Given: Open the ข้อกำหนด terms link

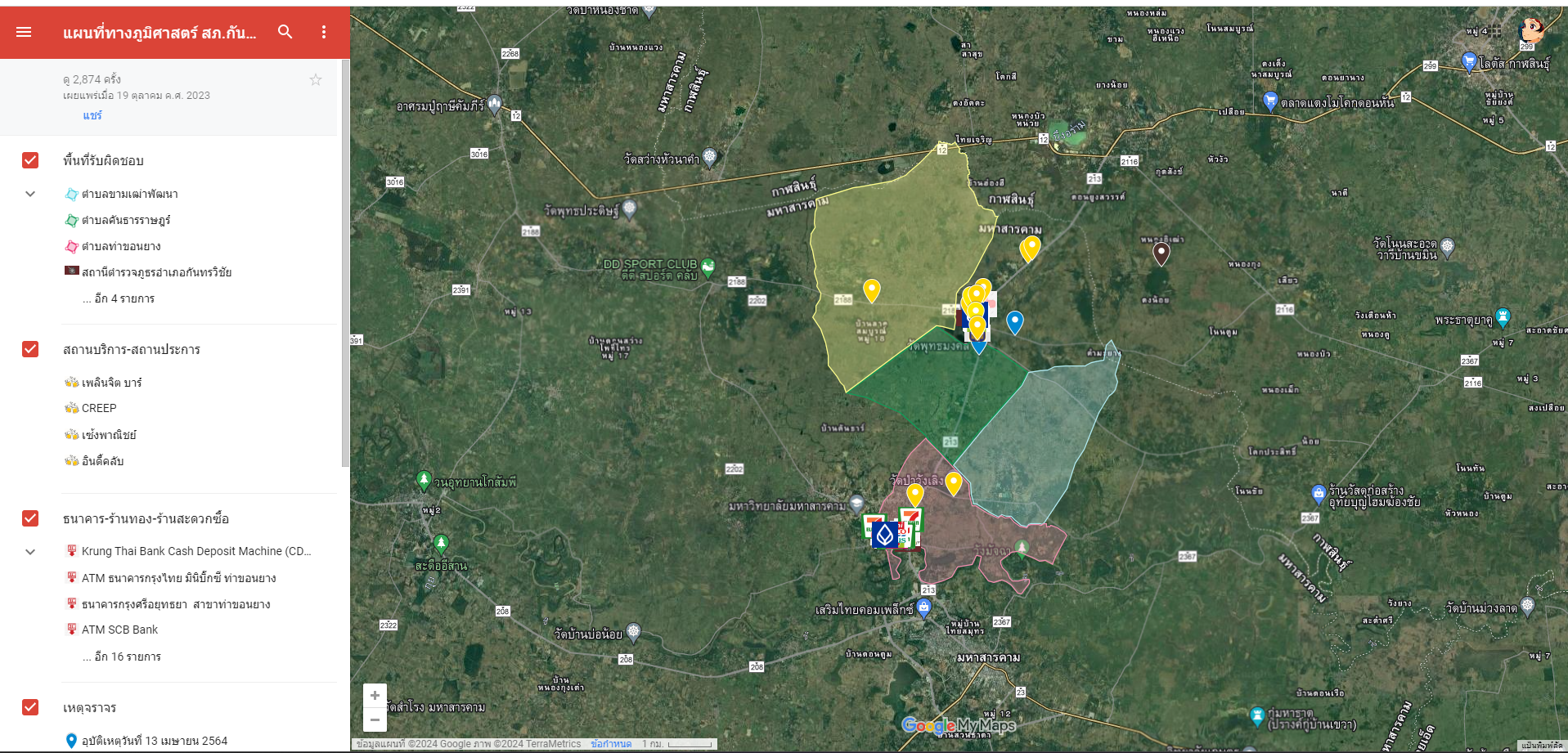Looking at the screenshot, I should 611,744.
